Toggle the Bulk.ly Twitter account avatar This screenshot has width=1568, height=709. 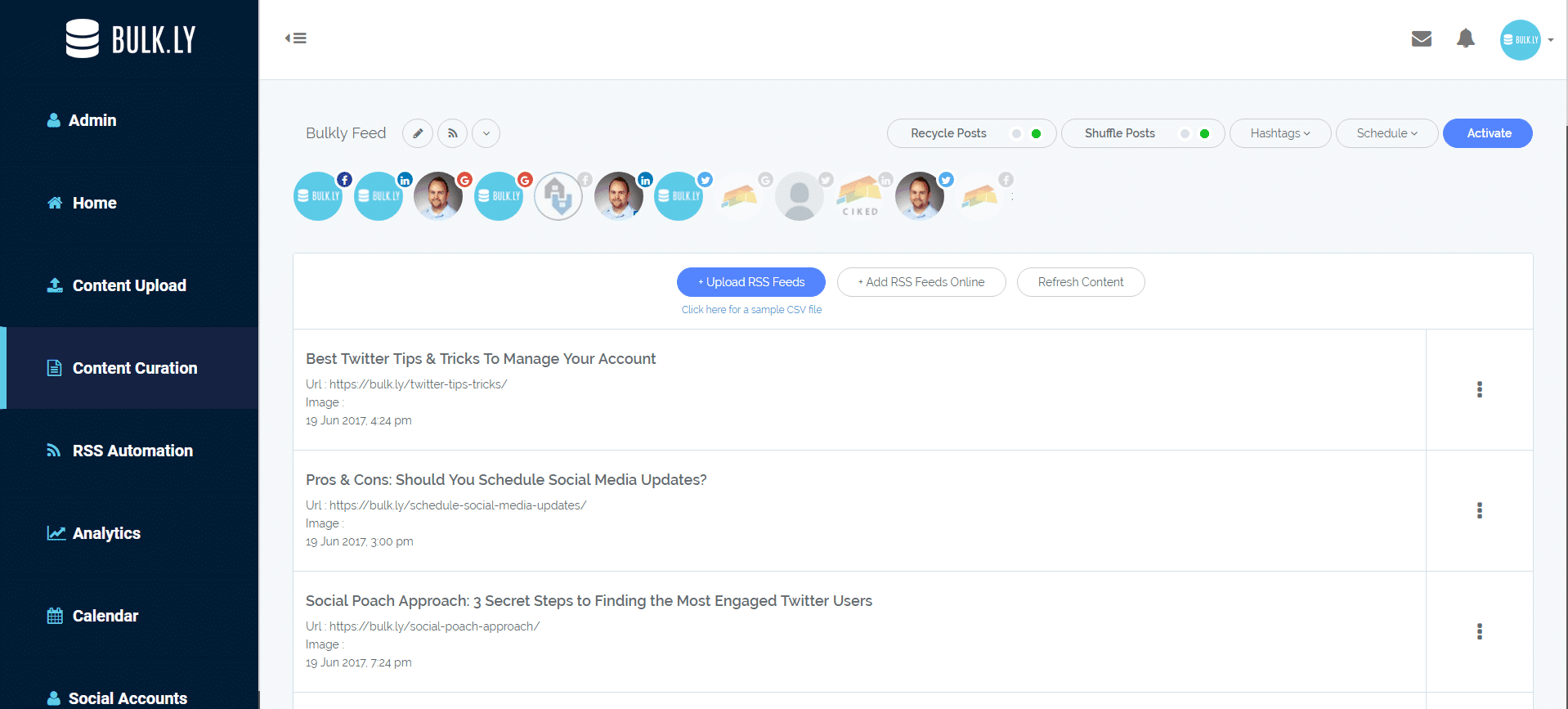(x=679, y=196)
